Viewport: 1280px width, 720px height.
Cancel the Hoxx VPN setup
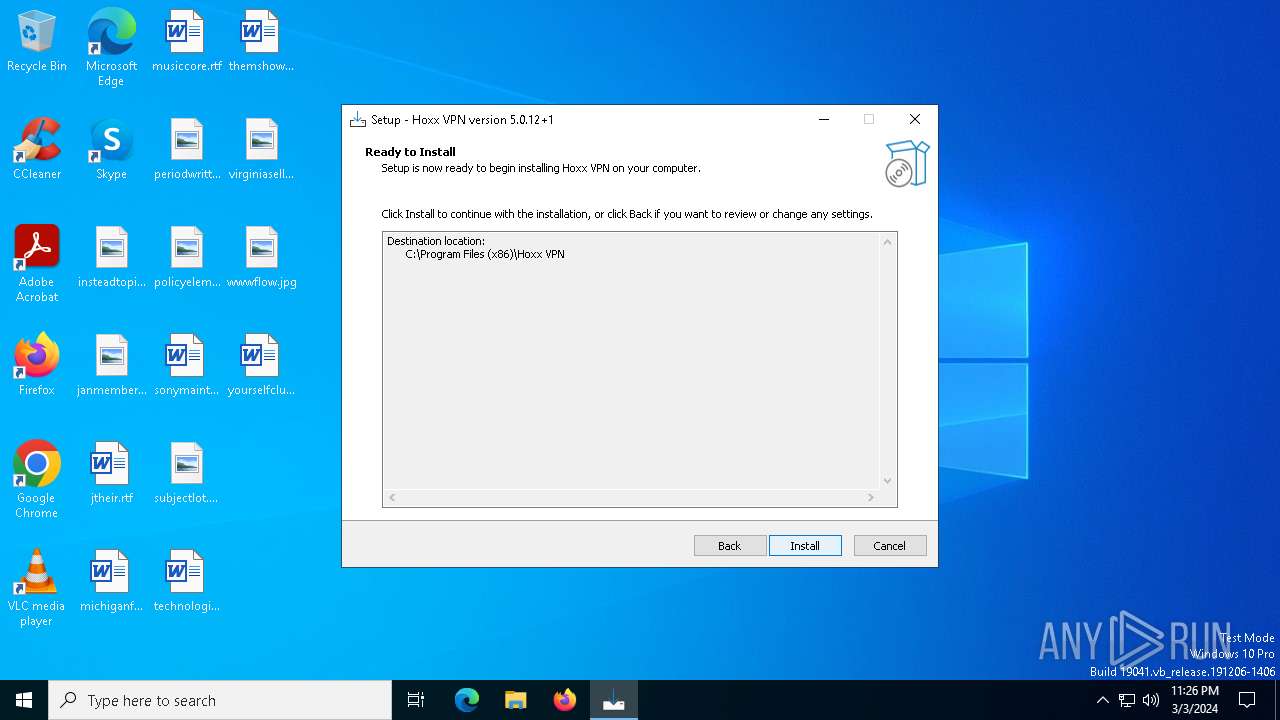tap(890, 546)
